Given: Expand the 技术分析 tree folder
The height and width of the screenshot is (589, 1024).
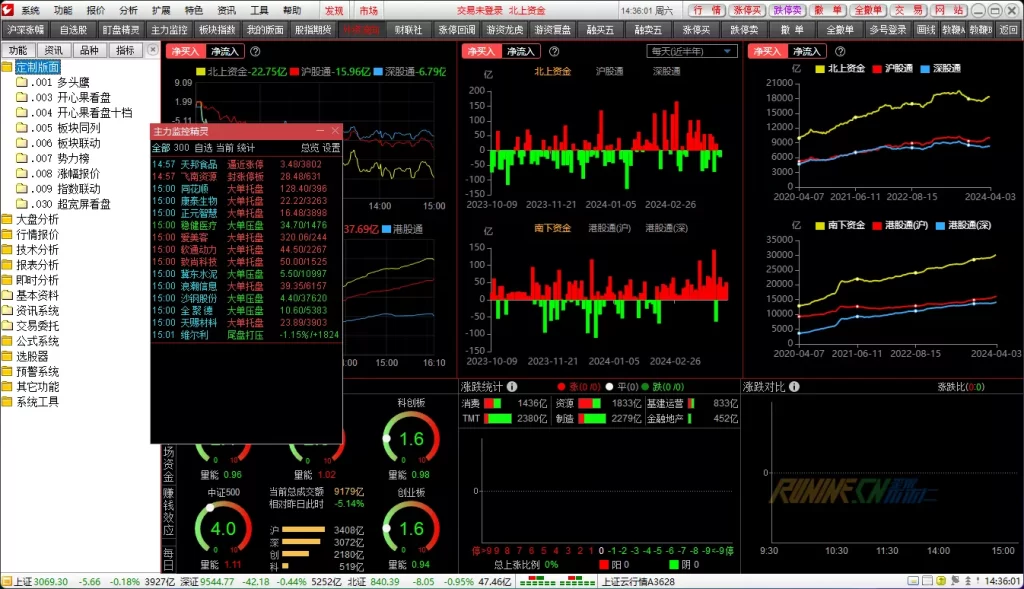Looking at the screenshot, I should [x=37, y=250].
